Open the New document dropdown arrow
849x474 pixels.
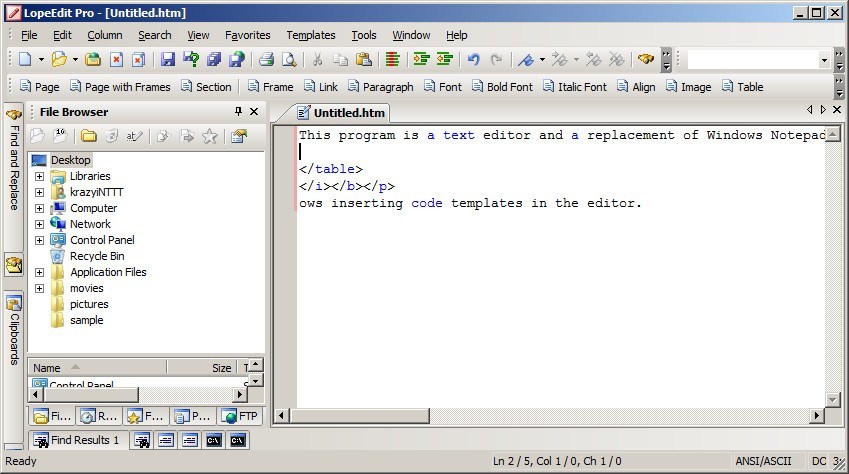(41, 59)
